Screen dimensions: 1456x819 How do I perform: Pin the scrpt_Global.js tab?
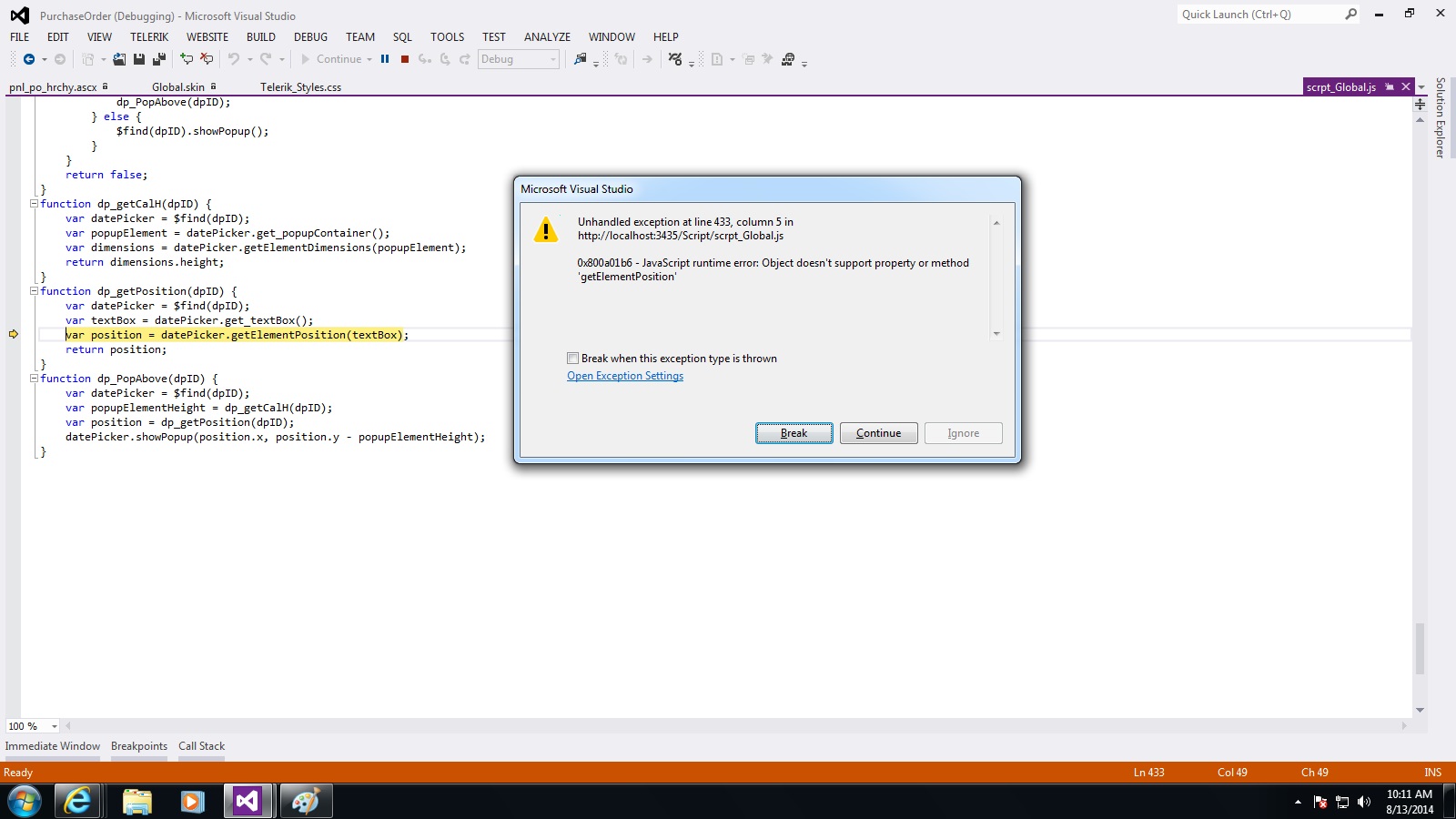[1390, 86]
